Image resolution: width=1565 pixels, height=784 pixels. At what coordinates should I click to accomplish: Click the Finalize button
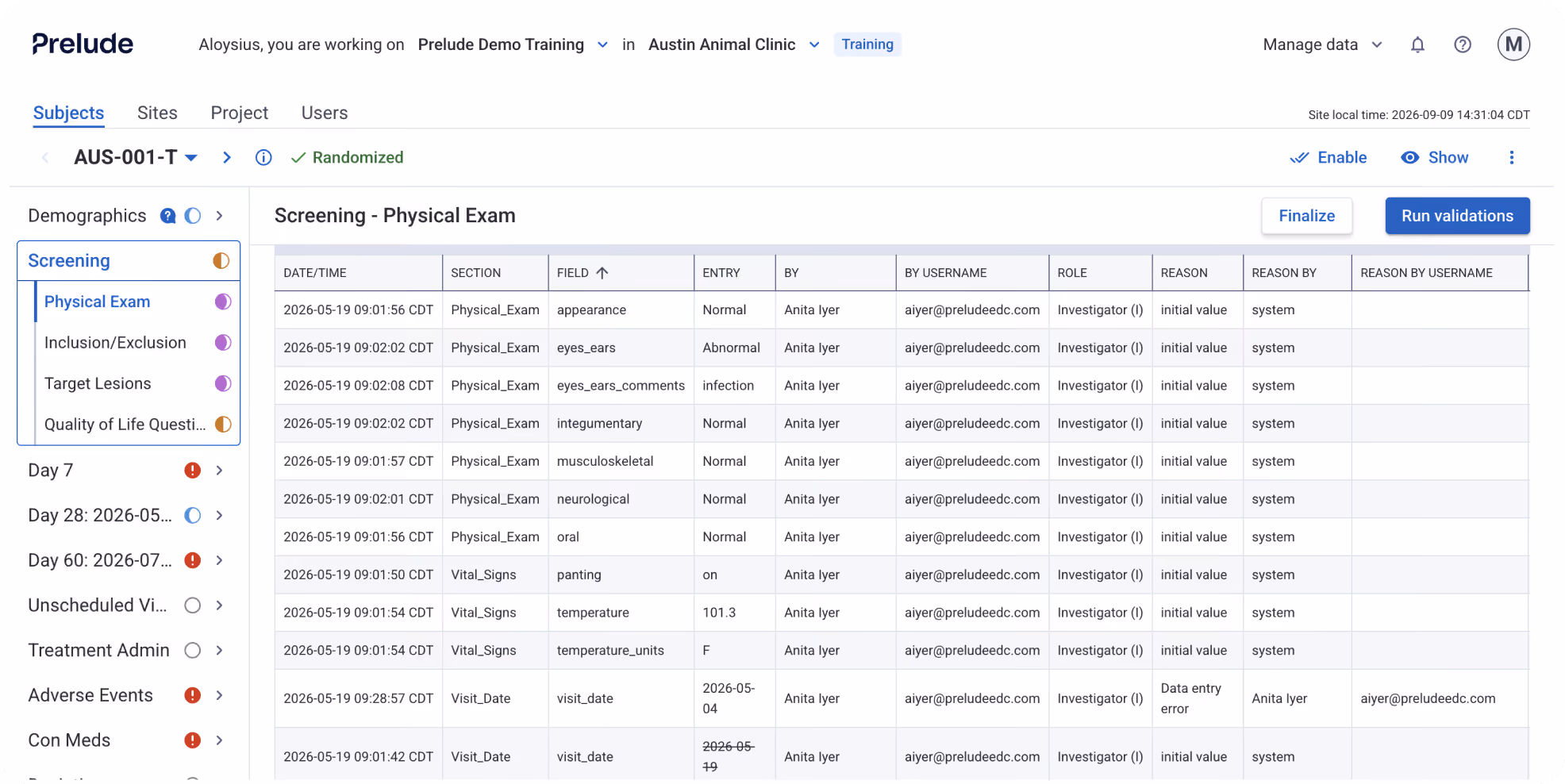(x=1306, y=216)
